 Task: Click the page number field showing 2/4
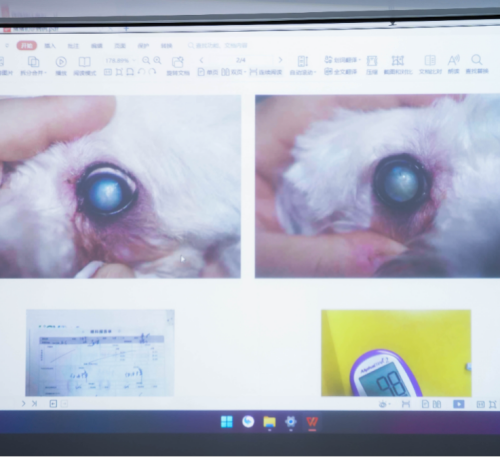241,60
